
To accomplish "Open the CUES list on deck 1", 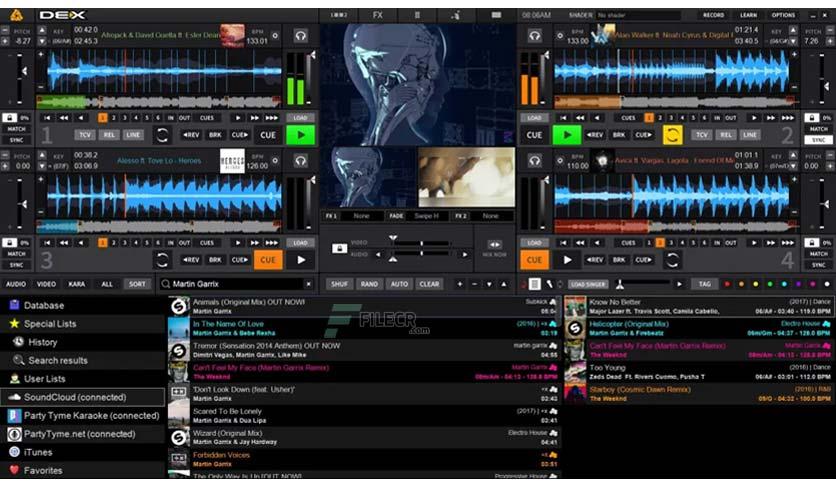I will pos(207,118).
